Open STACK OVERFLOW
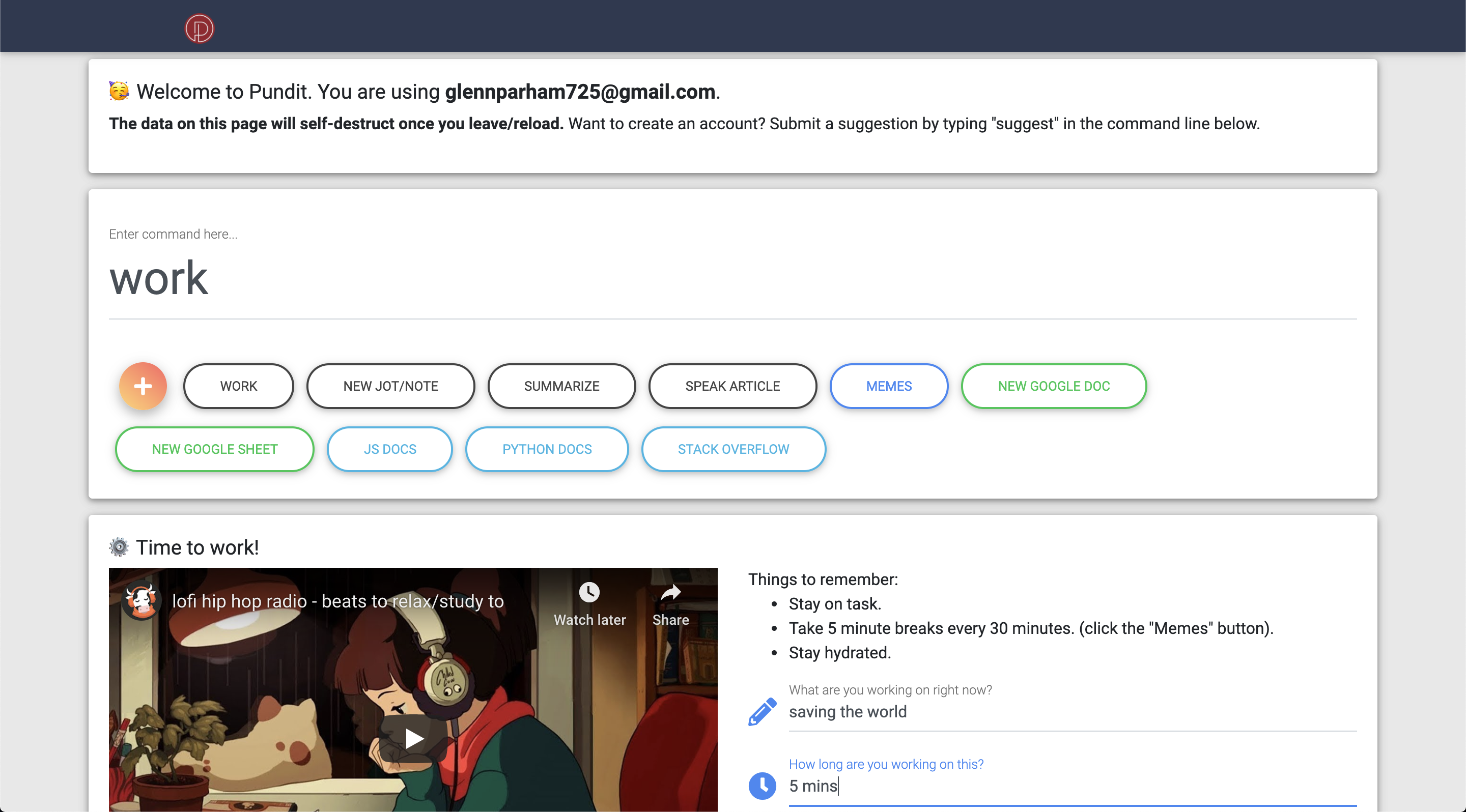The width and height of the screenshot is (1466, 812). coord(733,449)
